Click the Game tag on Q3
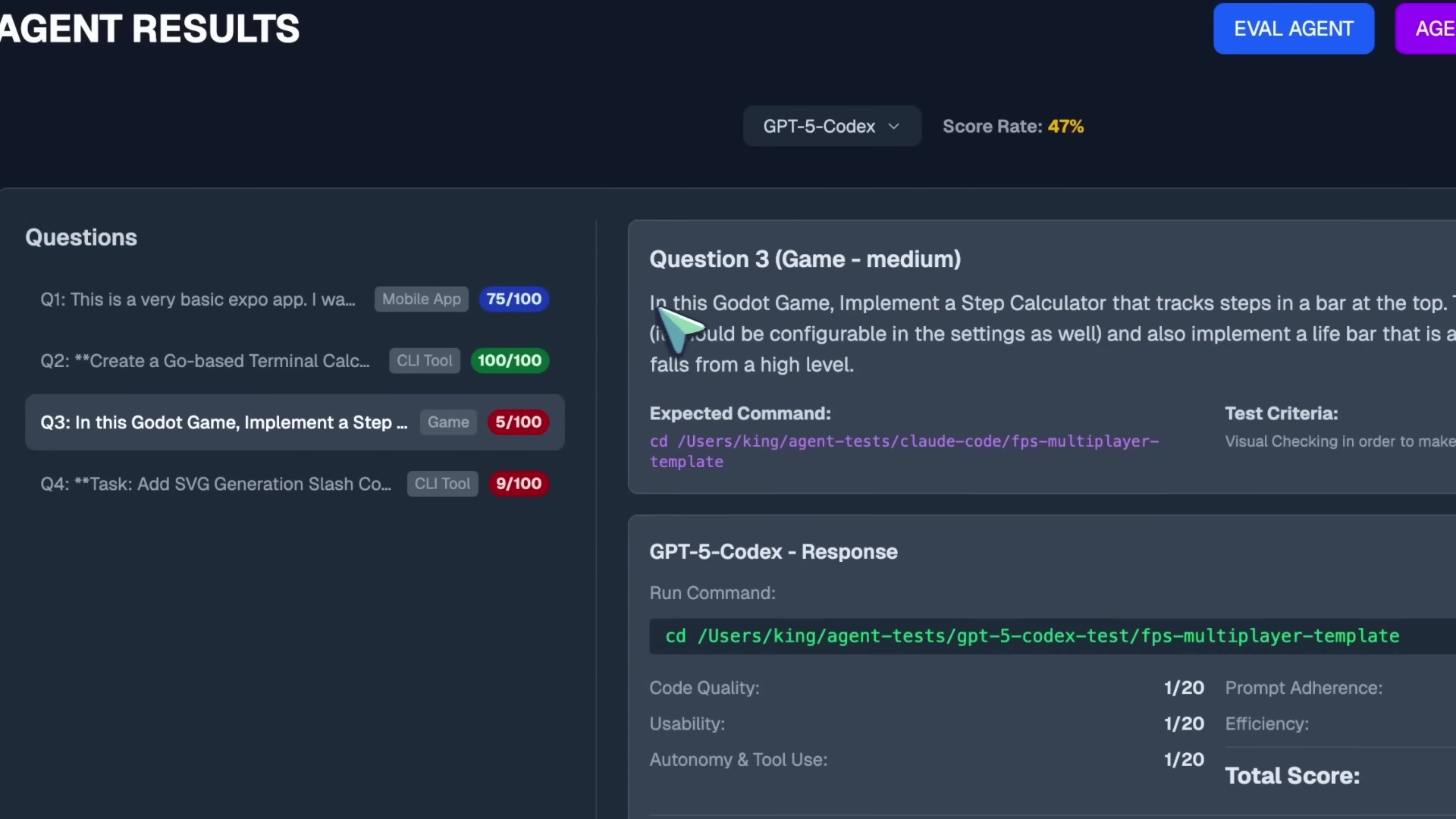The image size is (1456, 819). (448, 422)
